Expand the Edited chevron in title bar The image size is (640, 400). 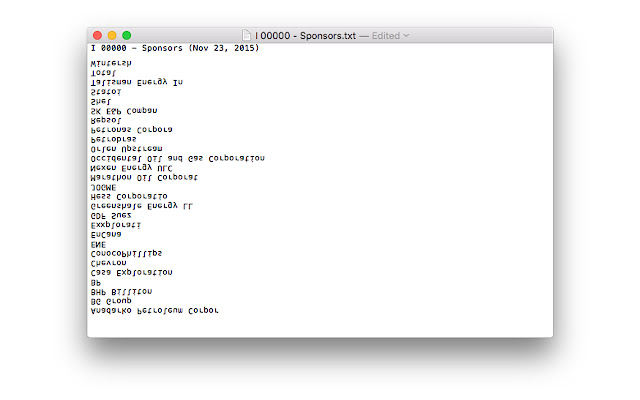point(406,36)
